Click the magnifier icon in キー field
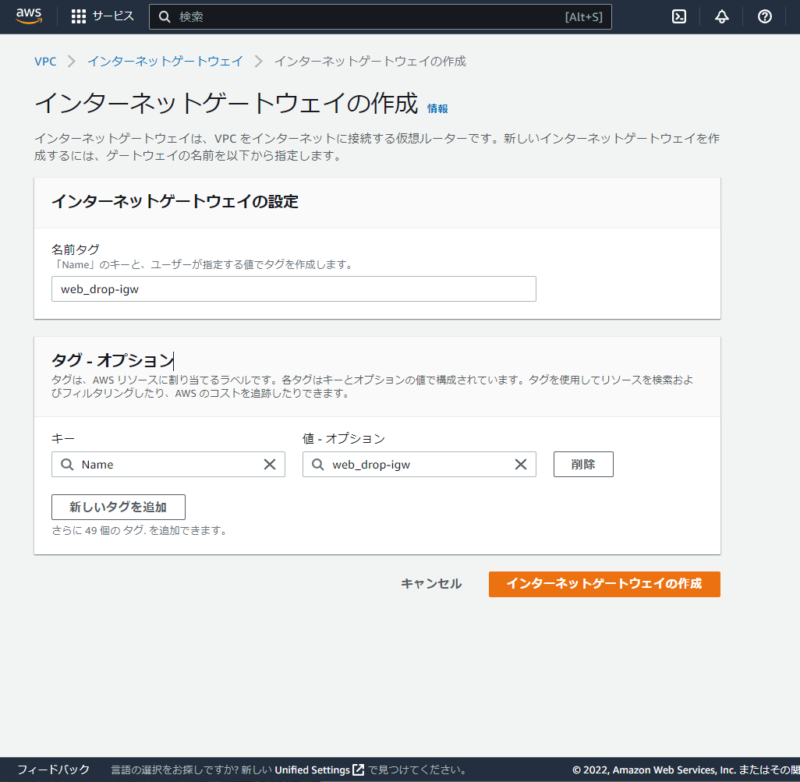 coord(67,464)
